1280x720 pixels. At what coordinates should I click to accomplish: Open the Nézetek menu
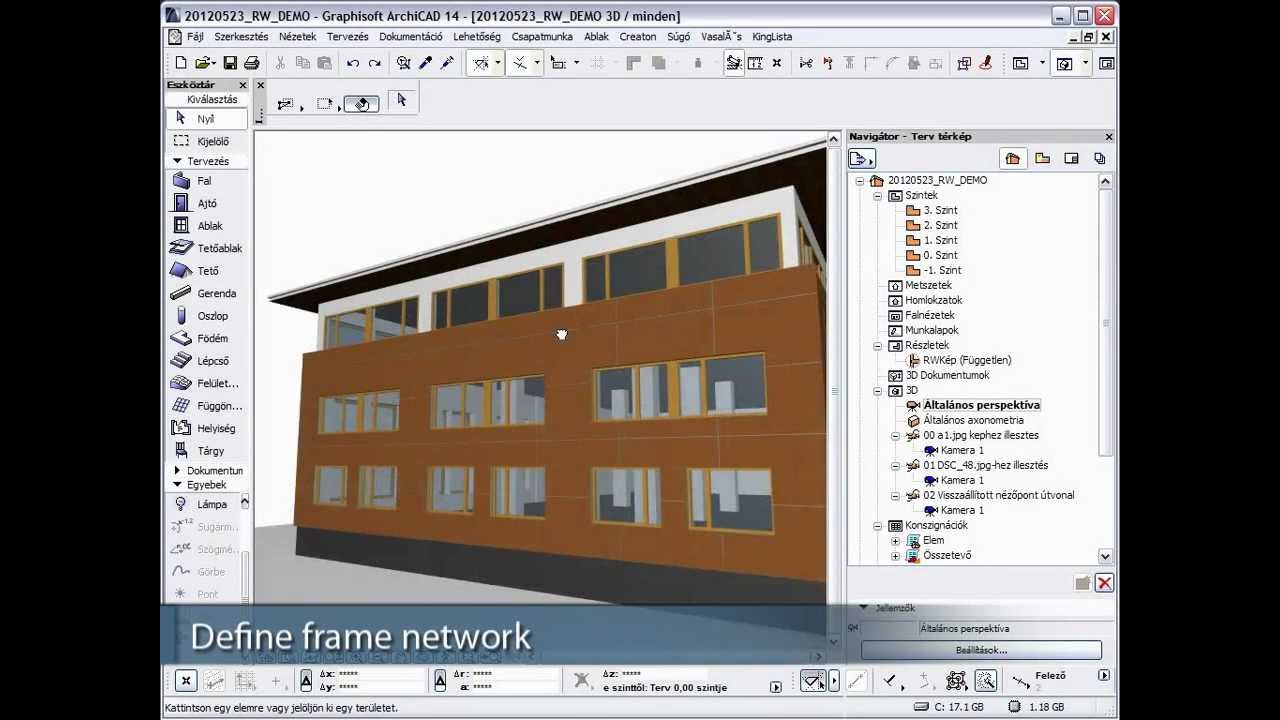[297, 37]
